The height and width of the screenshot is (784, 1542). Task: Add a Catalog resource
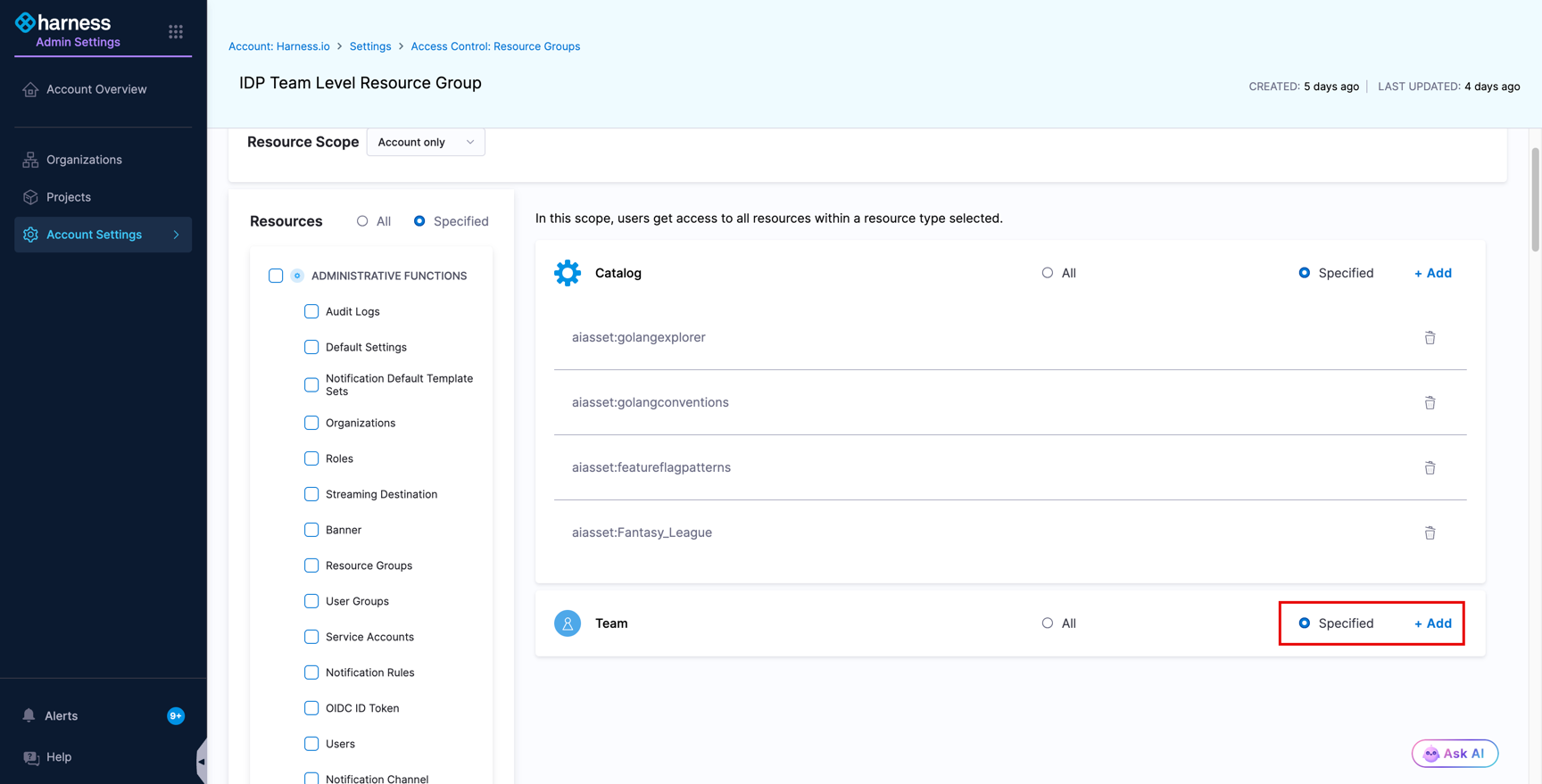1433,273
